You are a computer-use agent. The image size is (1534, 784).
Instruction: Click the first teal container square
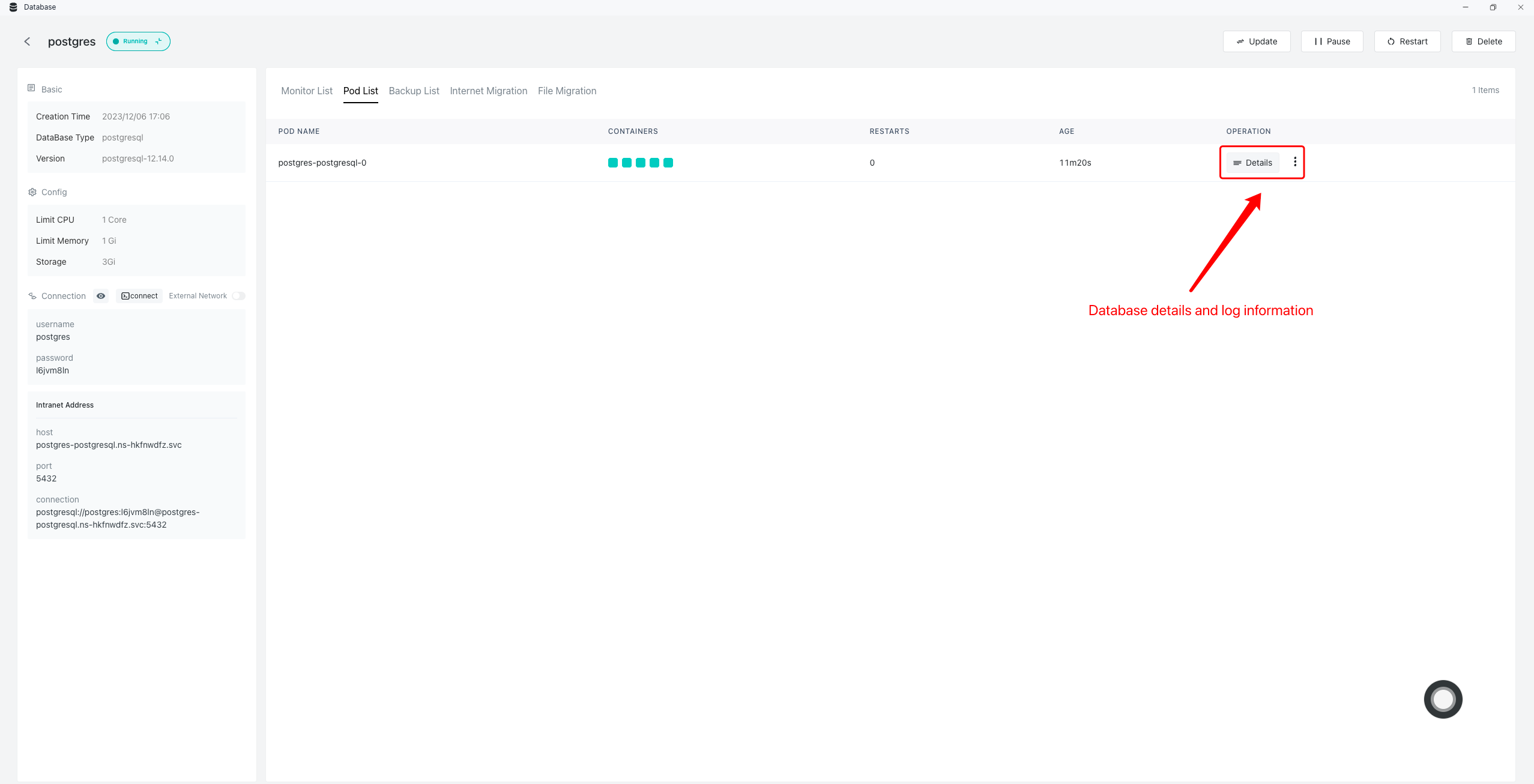coord(613,163)
